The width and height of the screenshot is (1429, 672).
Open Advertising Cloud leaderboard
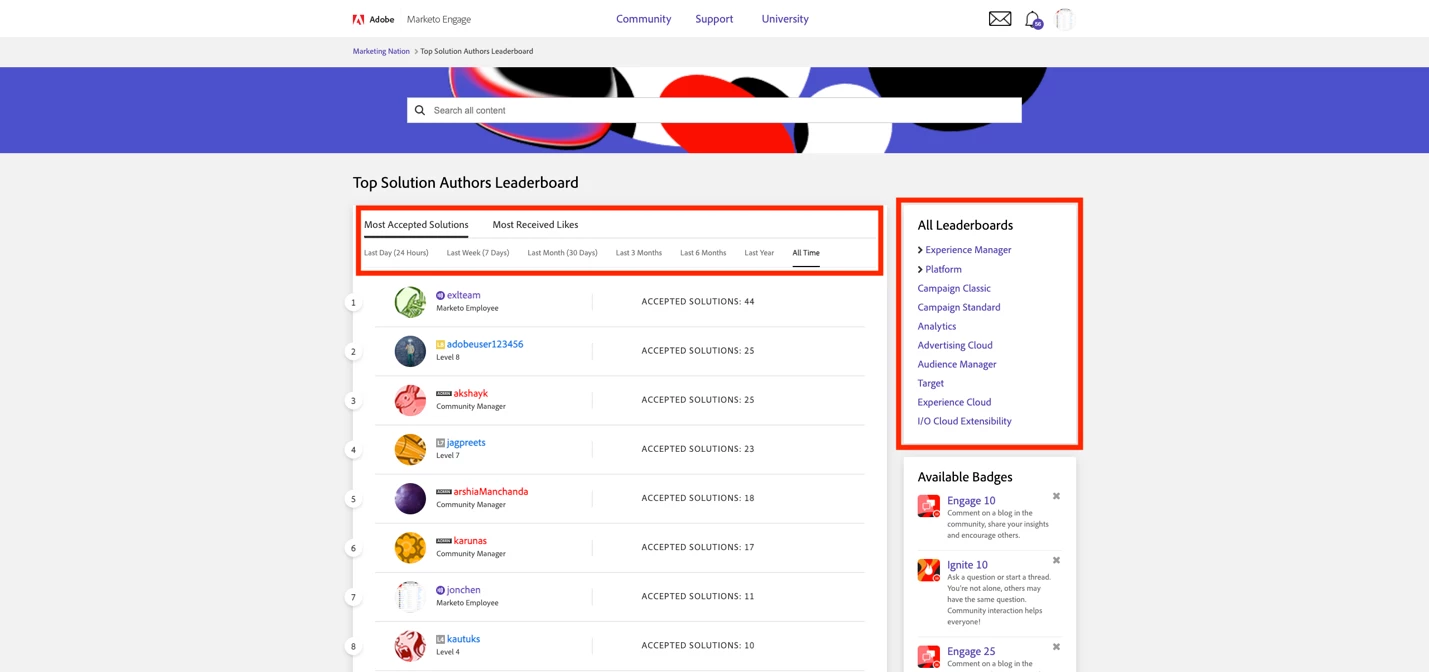(x=955, y=345)
